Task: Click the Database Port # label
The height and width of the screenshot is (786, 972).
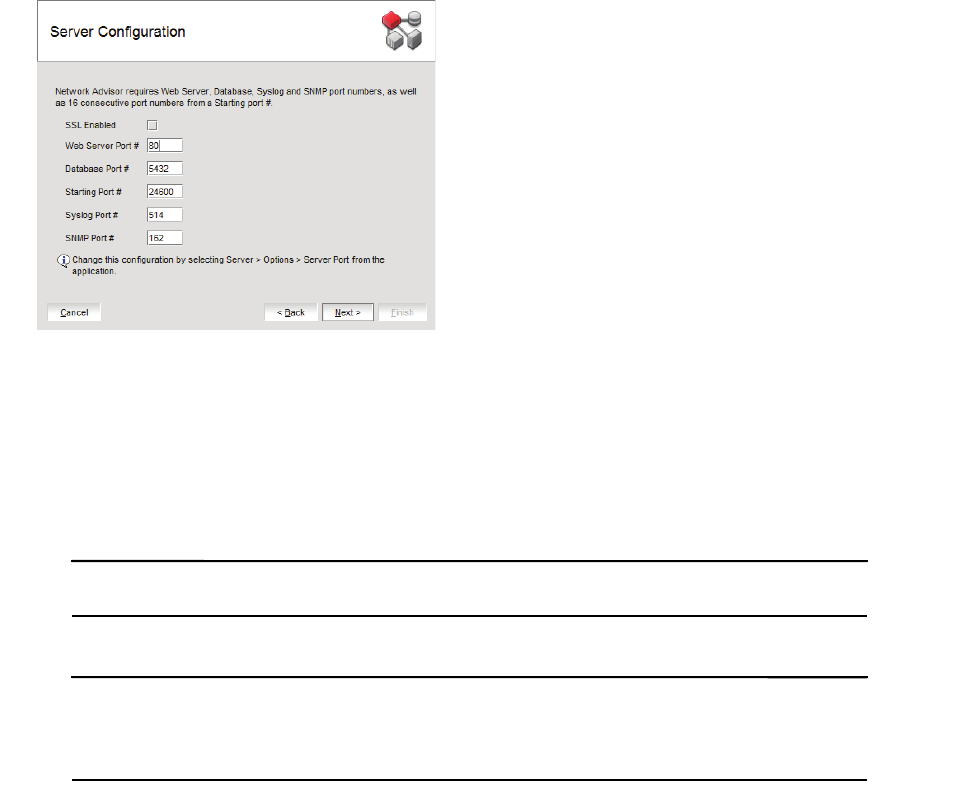Action: tap(97, 169)
